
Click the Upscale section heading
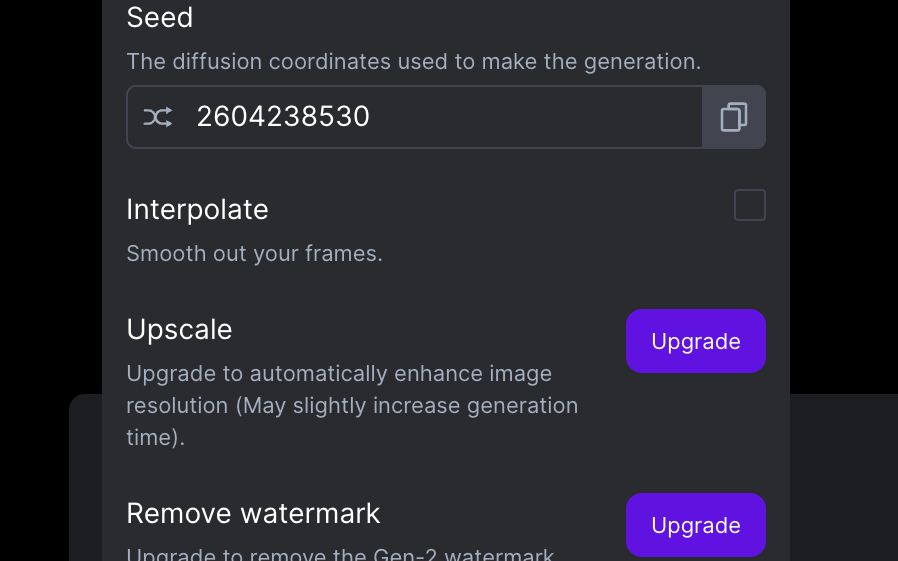point(179,330)
